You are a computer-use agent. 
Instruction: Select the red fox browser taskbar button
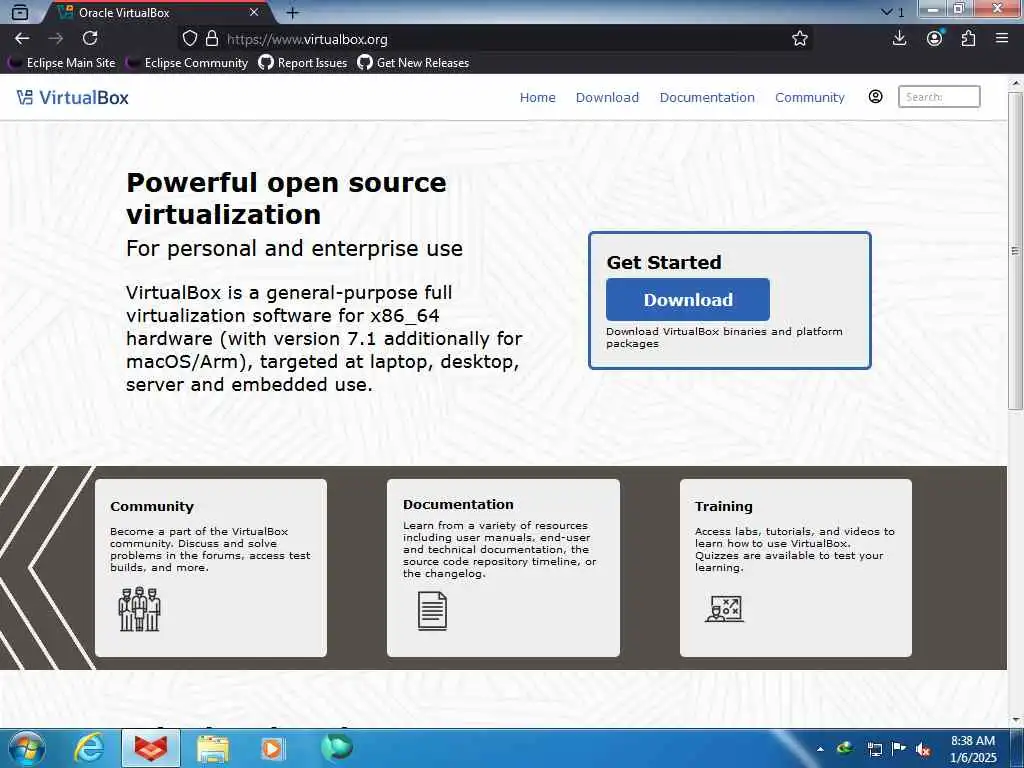[x=151, y=748]
